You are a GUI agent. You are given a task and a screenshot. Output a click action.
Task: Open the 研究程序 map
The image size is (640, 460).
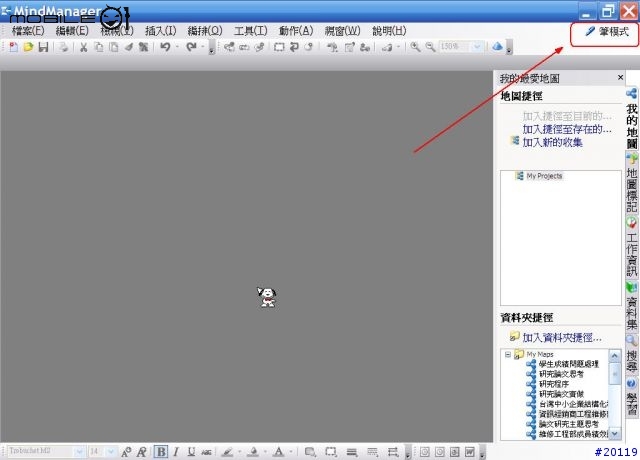pyautogui.click(x=554, y=384)
